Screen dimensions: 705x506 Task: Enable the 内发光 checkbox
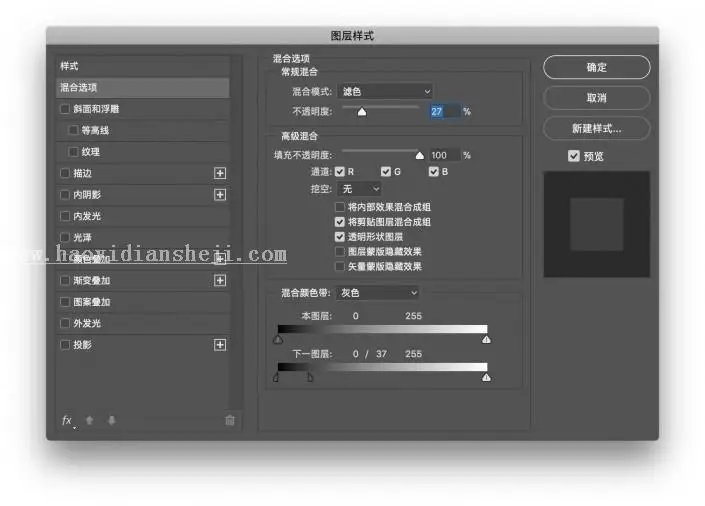[65, 216]
